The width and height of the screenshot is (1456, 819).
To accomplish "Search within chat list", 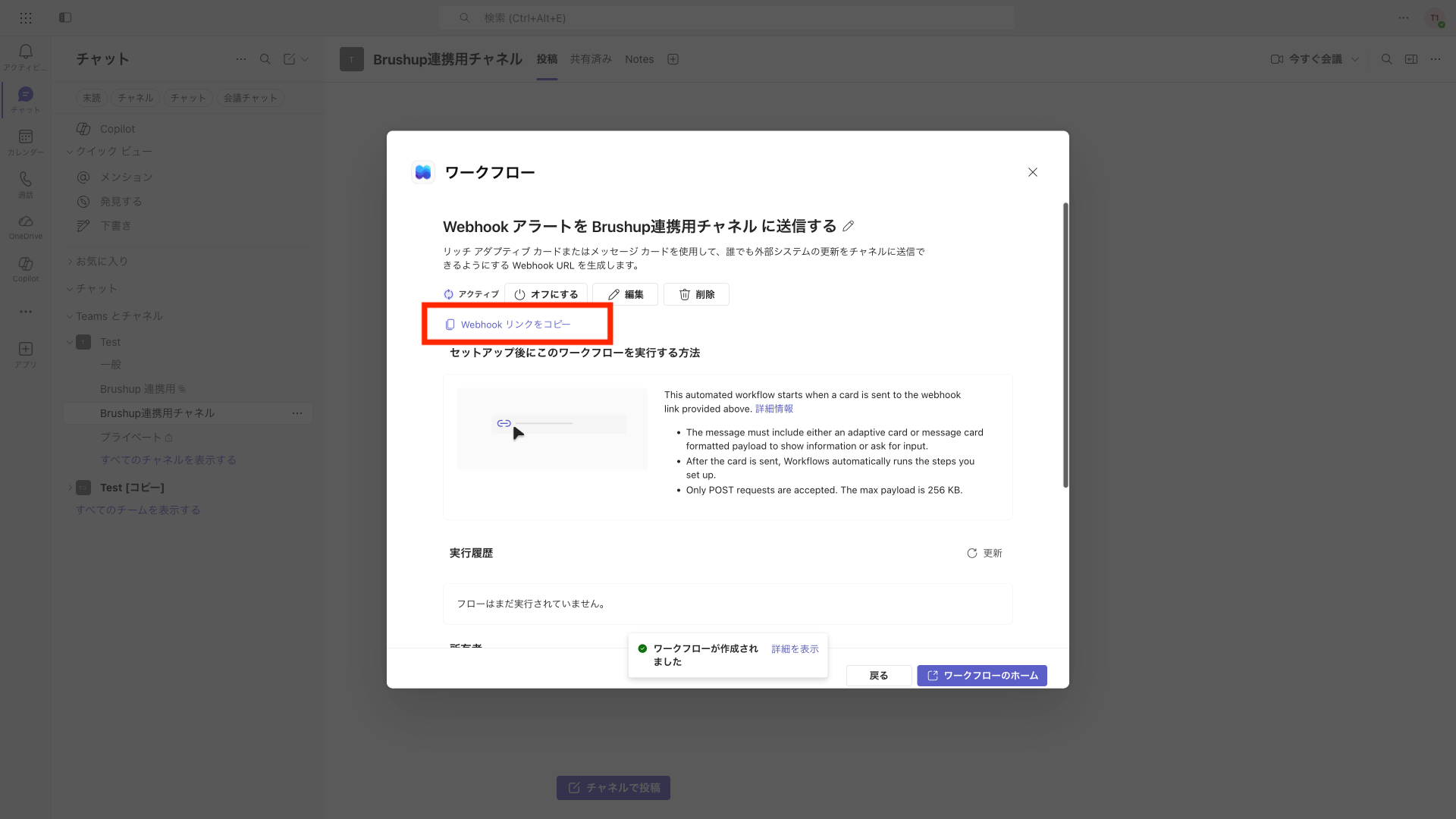I will [x=265, y=58].
